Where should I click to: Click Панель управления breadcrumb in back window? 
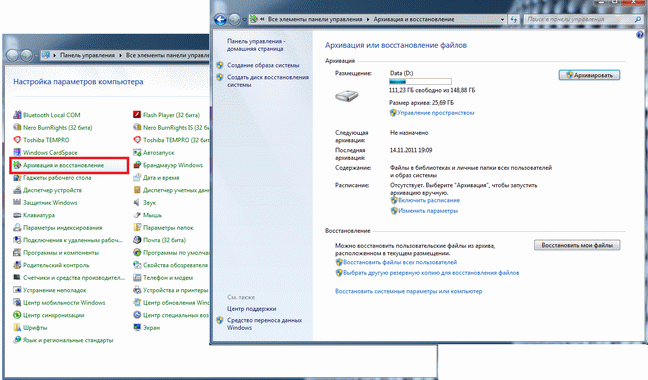tap(87, 55)
